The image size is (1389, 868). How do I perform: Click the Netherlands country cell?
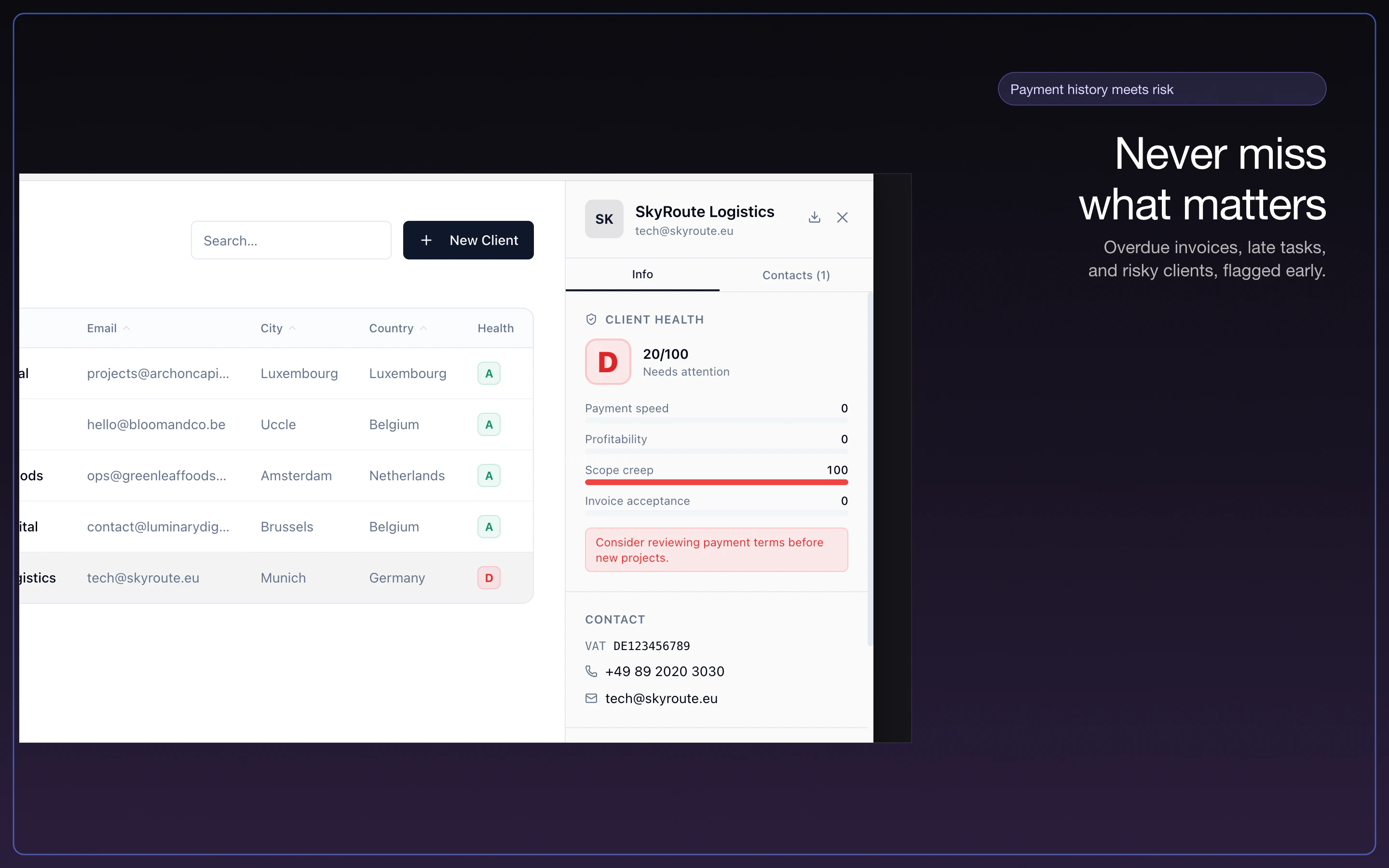click(x=407, y=475)
